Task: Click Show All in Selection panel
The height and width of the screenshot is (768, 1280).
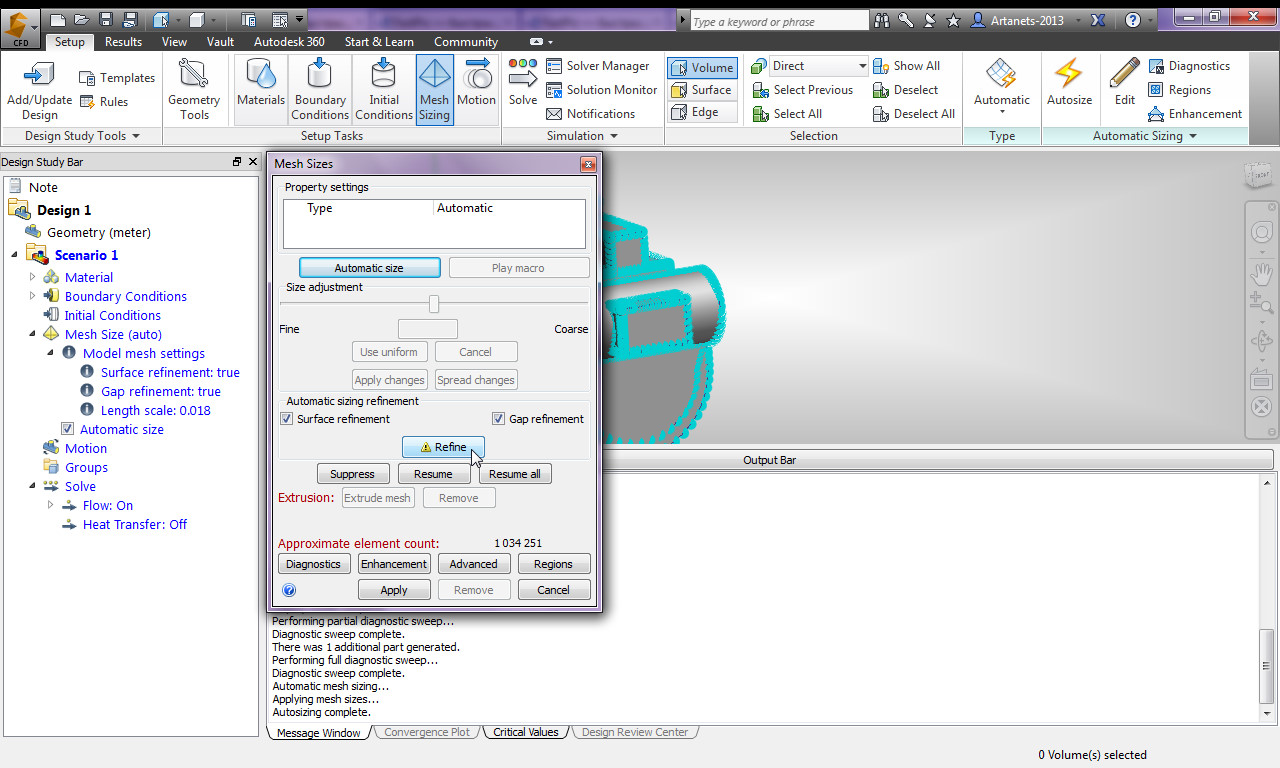Action: point(906,66)
